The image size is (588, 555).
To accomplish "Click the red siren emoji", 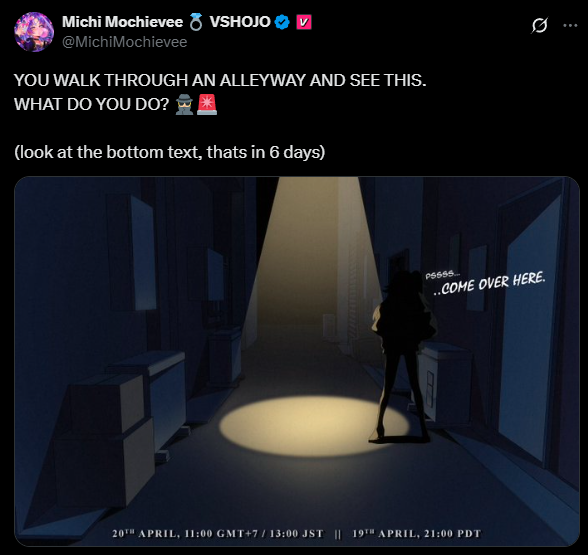I will 207,104.
